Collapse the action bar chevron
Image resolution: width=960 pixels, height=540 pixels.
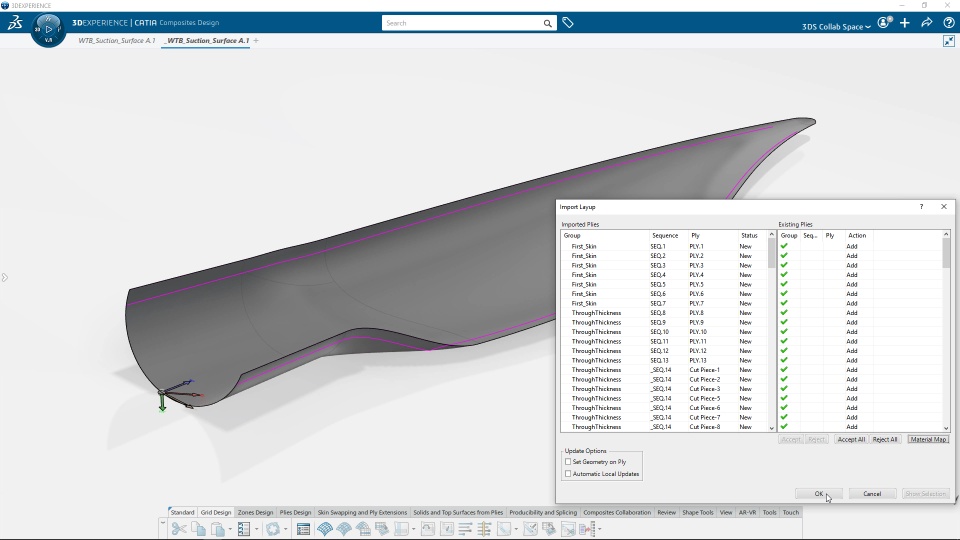(x=163, y=523)
